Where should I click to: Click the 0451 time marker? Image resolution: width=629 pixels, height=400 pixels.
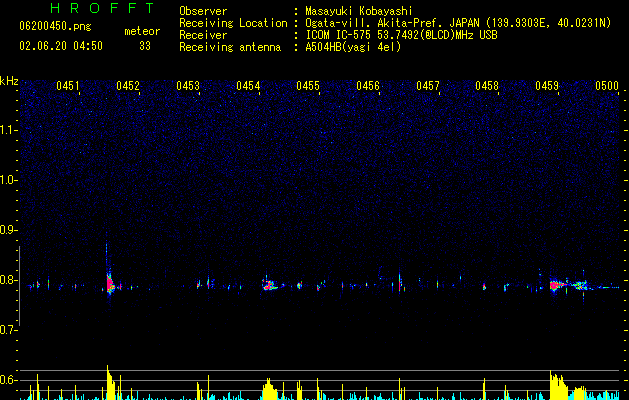tap(68, 86)
